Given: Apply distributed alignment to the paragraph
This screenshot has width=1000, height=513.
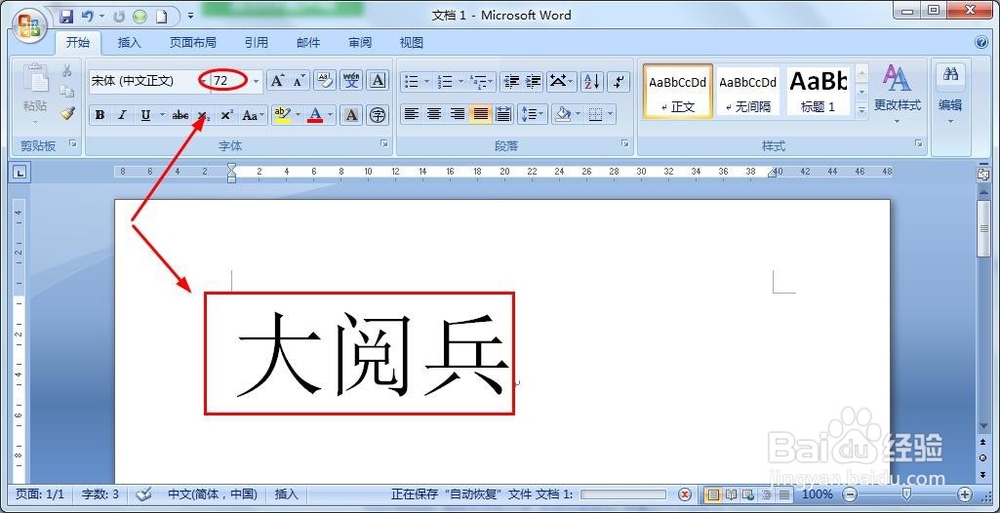Looking at the screenshot, I should pos(503,114).
